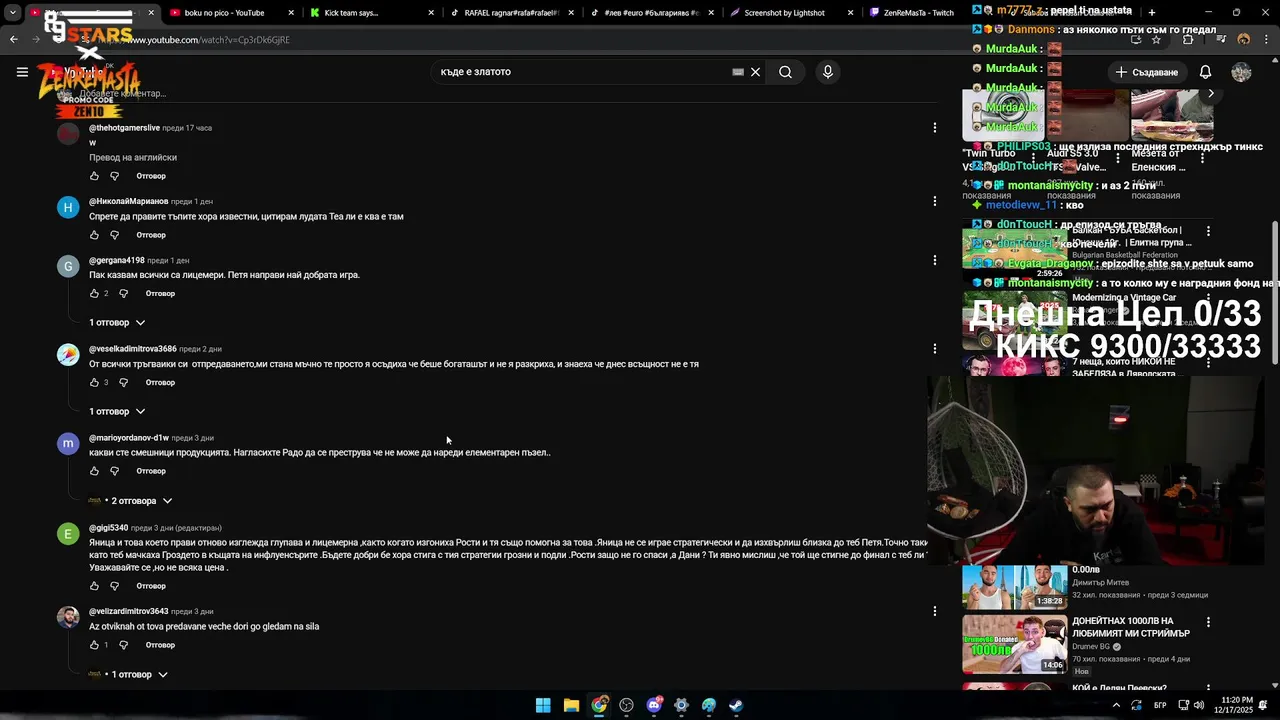Go back with browser back arrow
The image size is (1280, 720).
pos(13,40)
